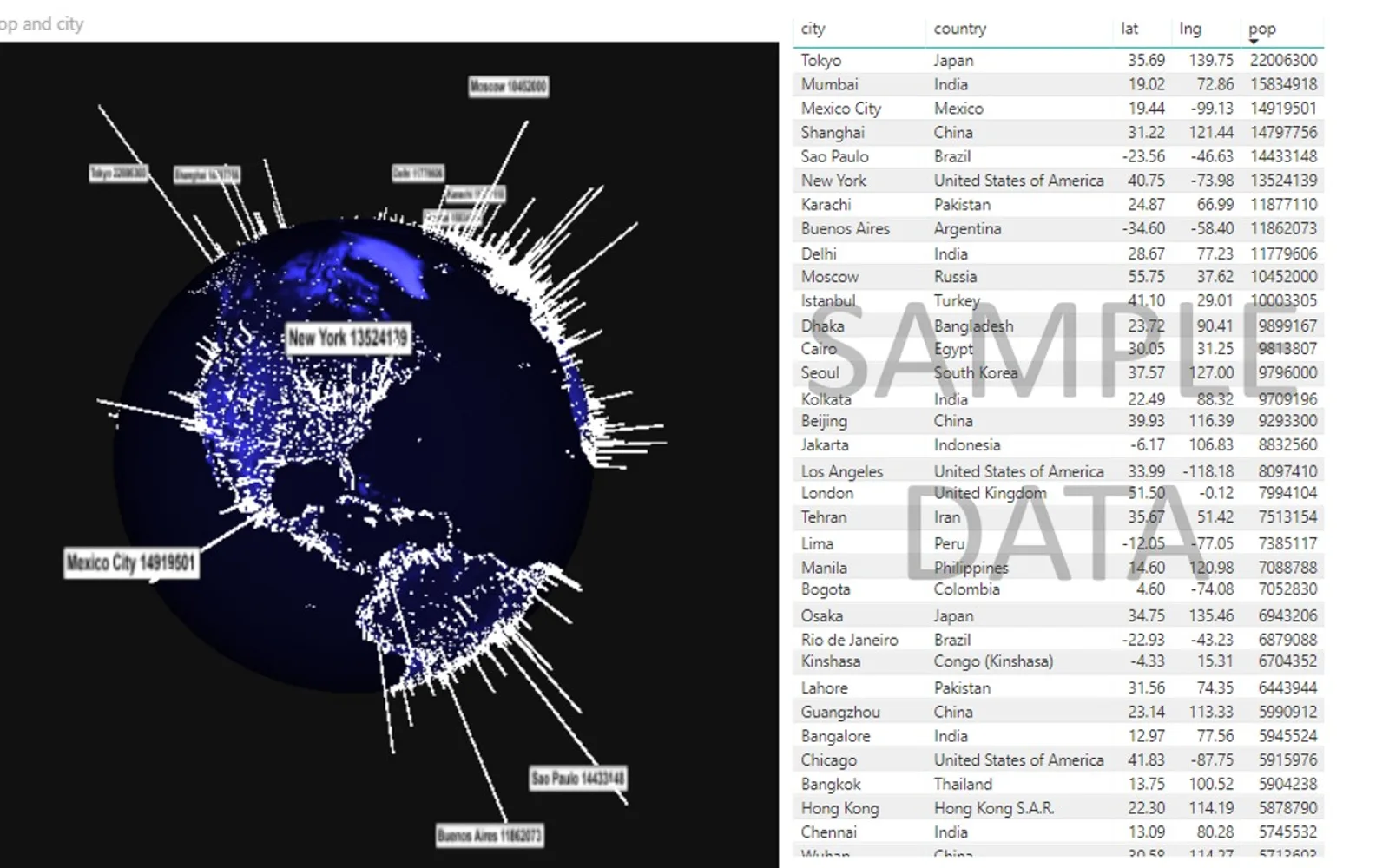Select Colombia in the Bogota row
The width and height of the screenshot is (1389, 868).
(x=967, y=589)
